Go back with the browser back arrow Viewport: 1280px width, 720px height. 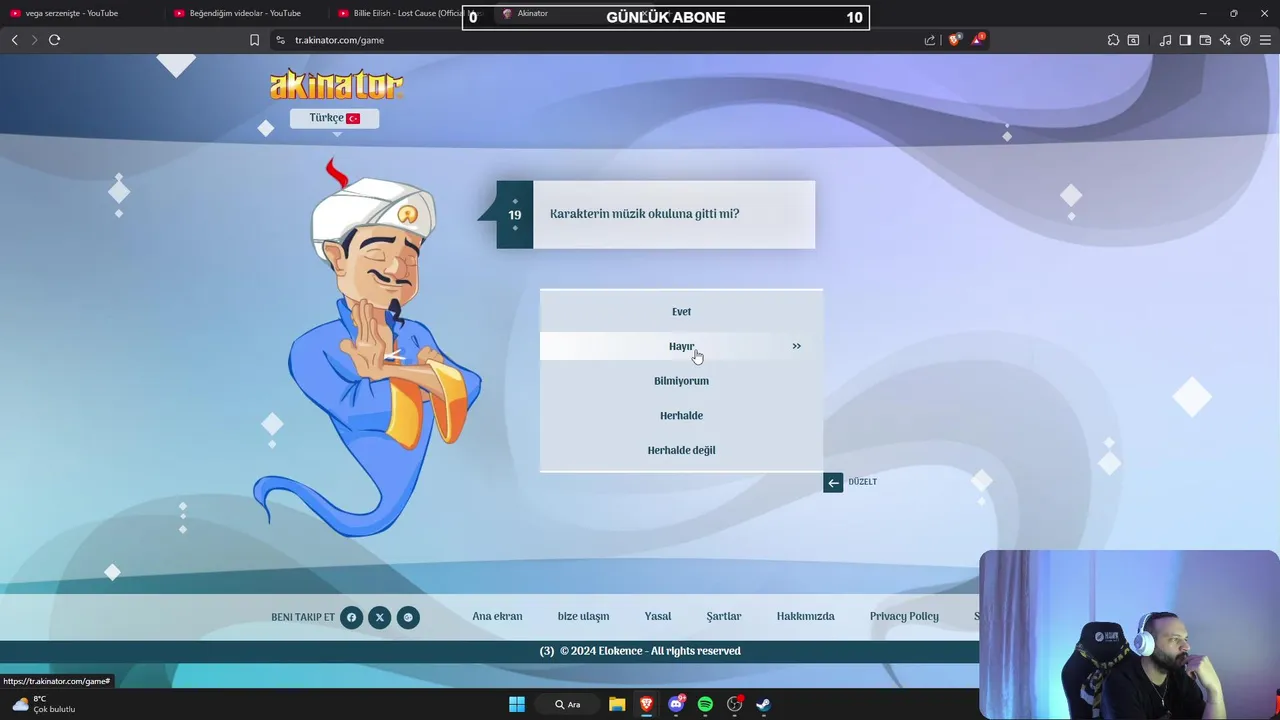click(14, 40)
